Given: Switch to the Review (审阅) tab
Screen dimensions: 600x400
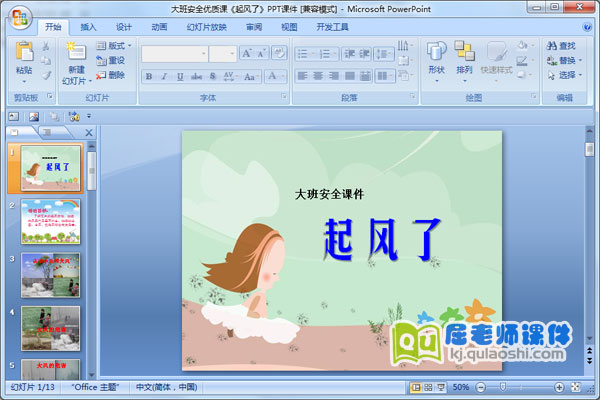Looking at the screenshot, I should click(x=254, y=27).
